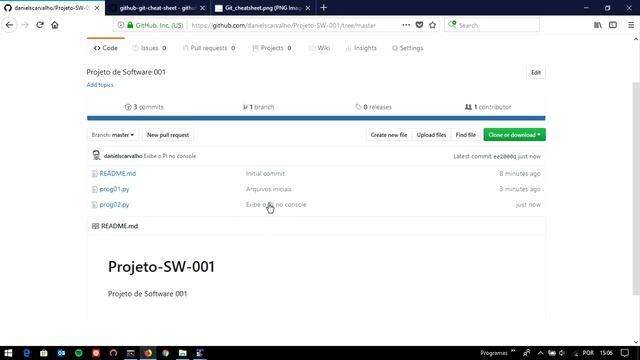View the 0 releases link
This screenshot has width=640, height=360.
click(x=373, y=107)
